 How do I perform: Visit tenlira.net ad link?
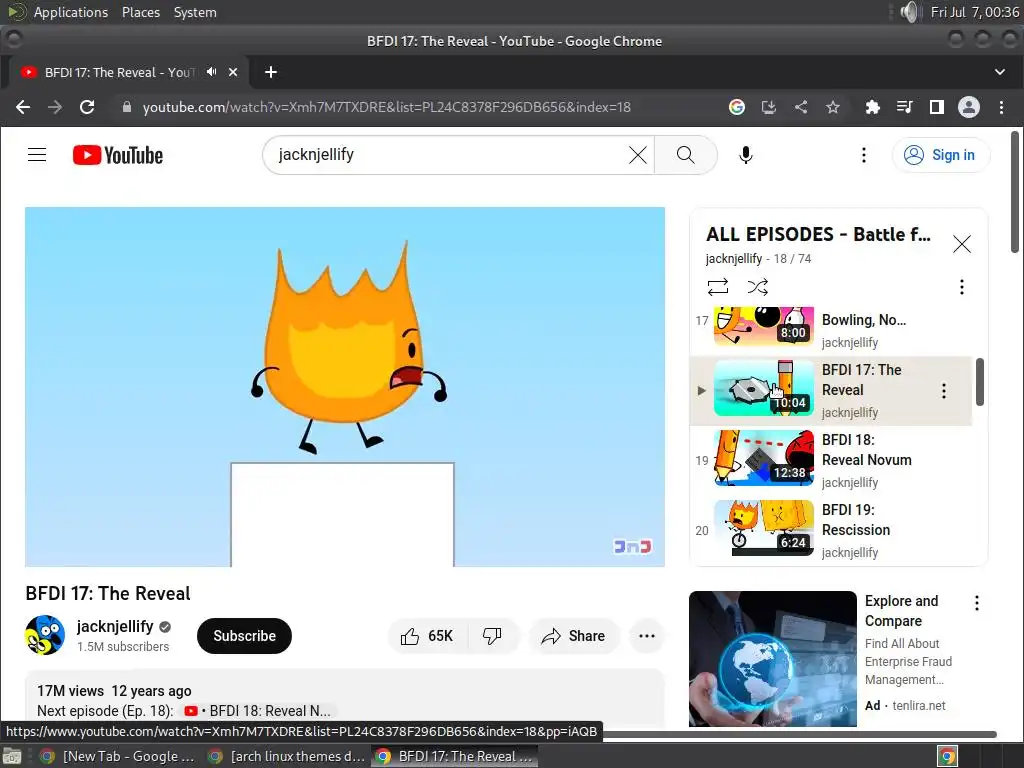(x=919, y=705)
